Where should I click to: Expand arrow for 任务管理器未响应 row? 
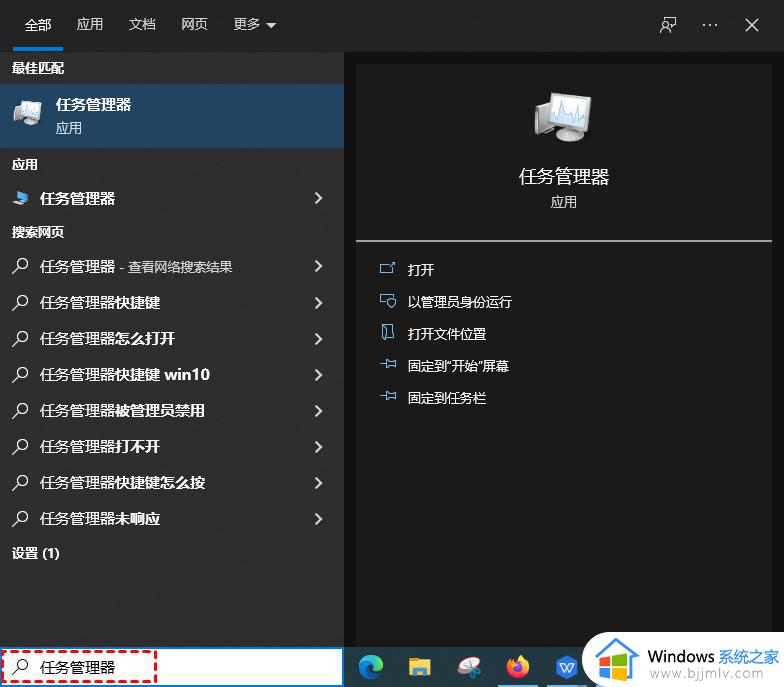[318, 518]
